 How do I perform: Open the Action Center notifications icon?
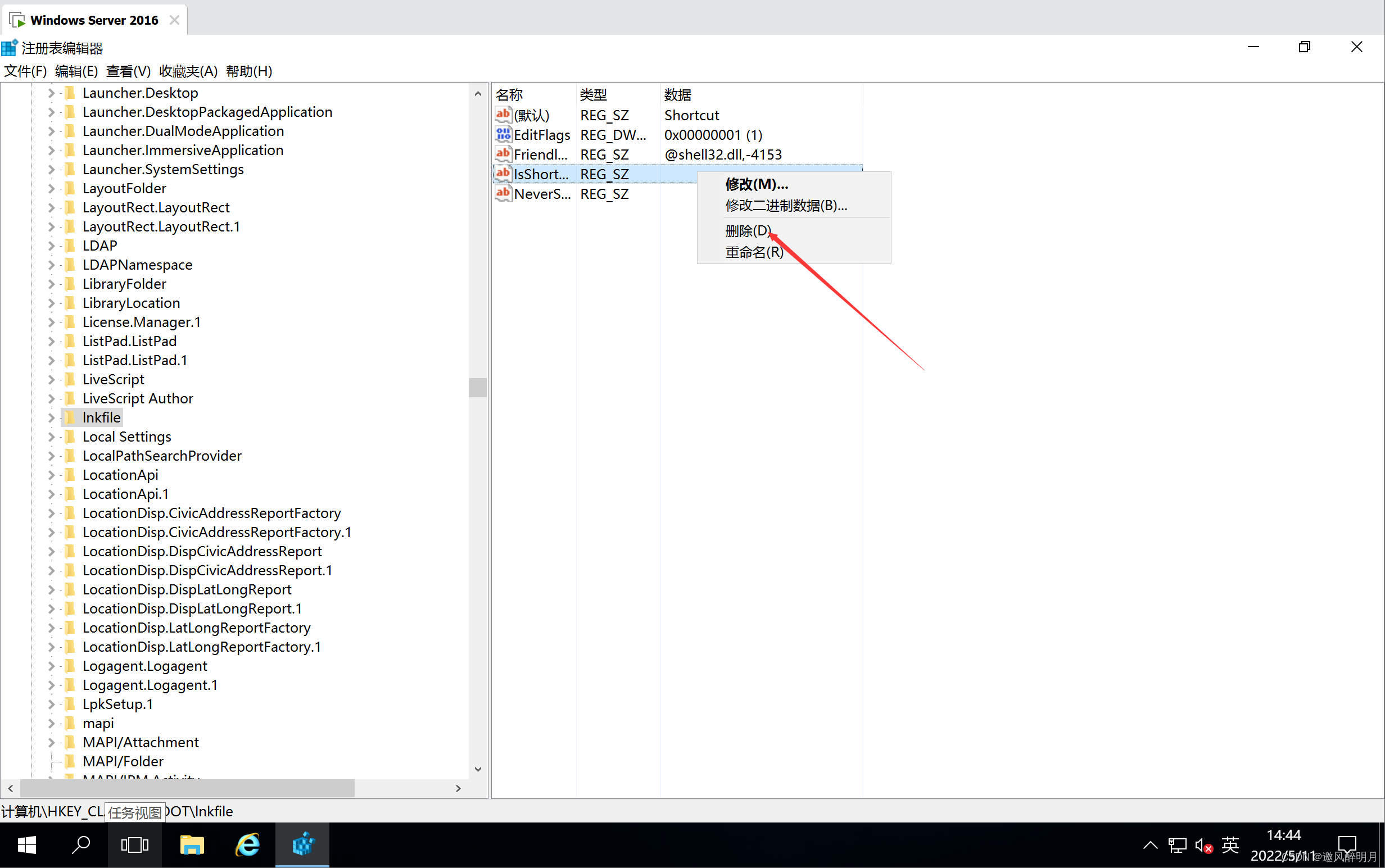pos(1347,845)
